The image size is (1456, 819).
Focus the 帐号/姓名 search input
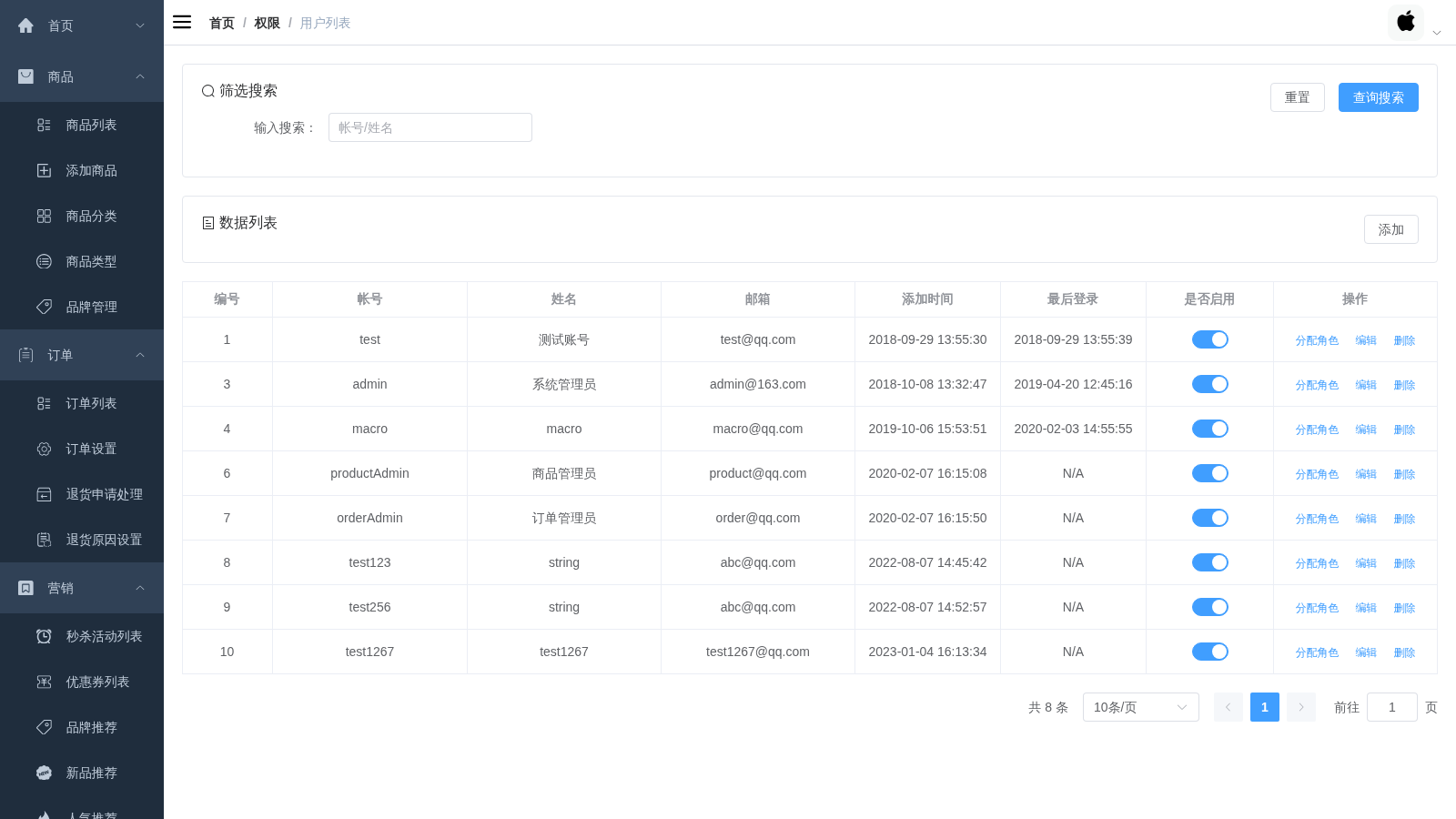pos(430,127)
